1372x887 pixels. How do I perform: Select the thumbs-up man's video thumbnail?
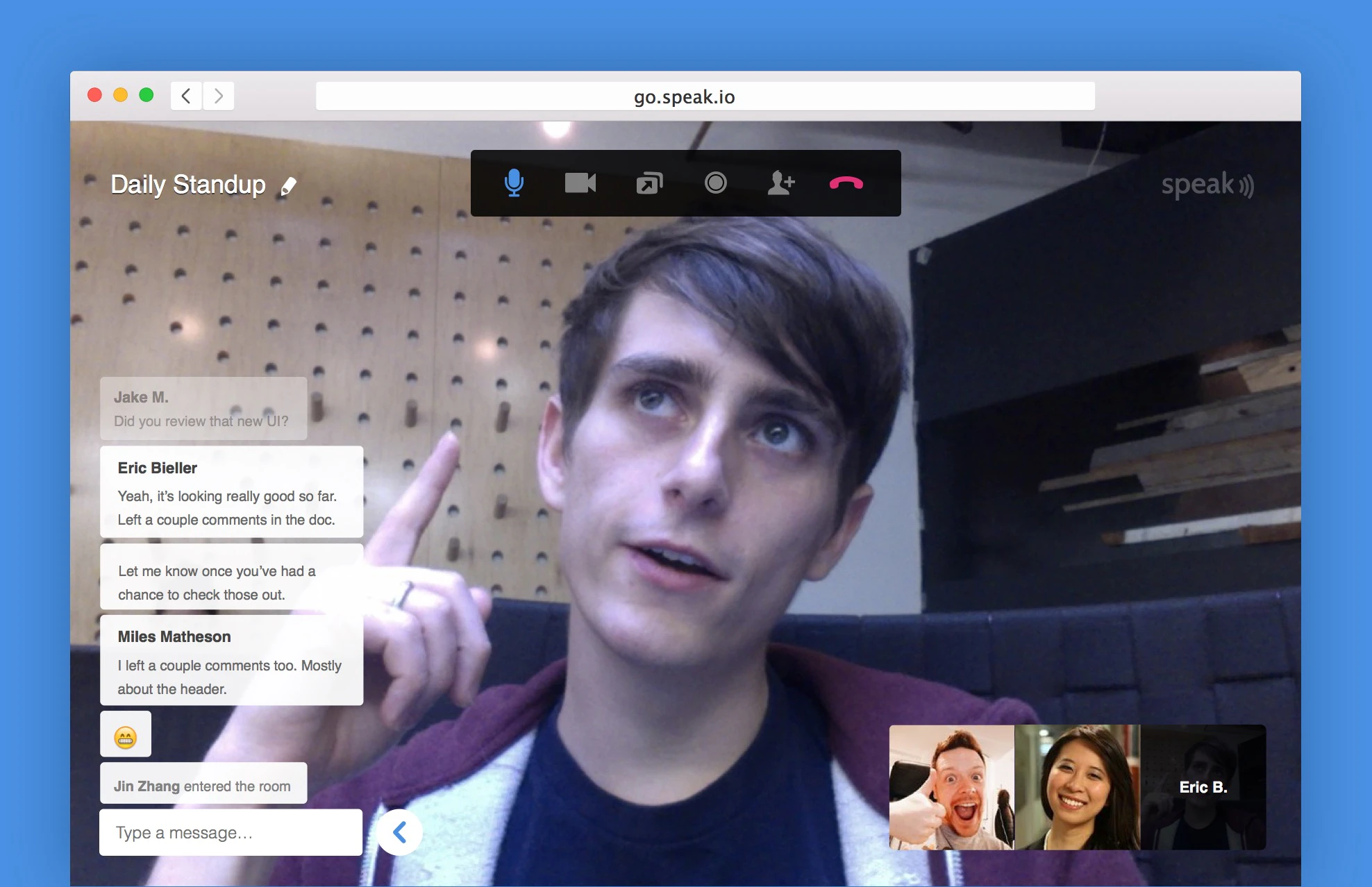(x=951, y=787)
